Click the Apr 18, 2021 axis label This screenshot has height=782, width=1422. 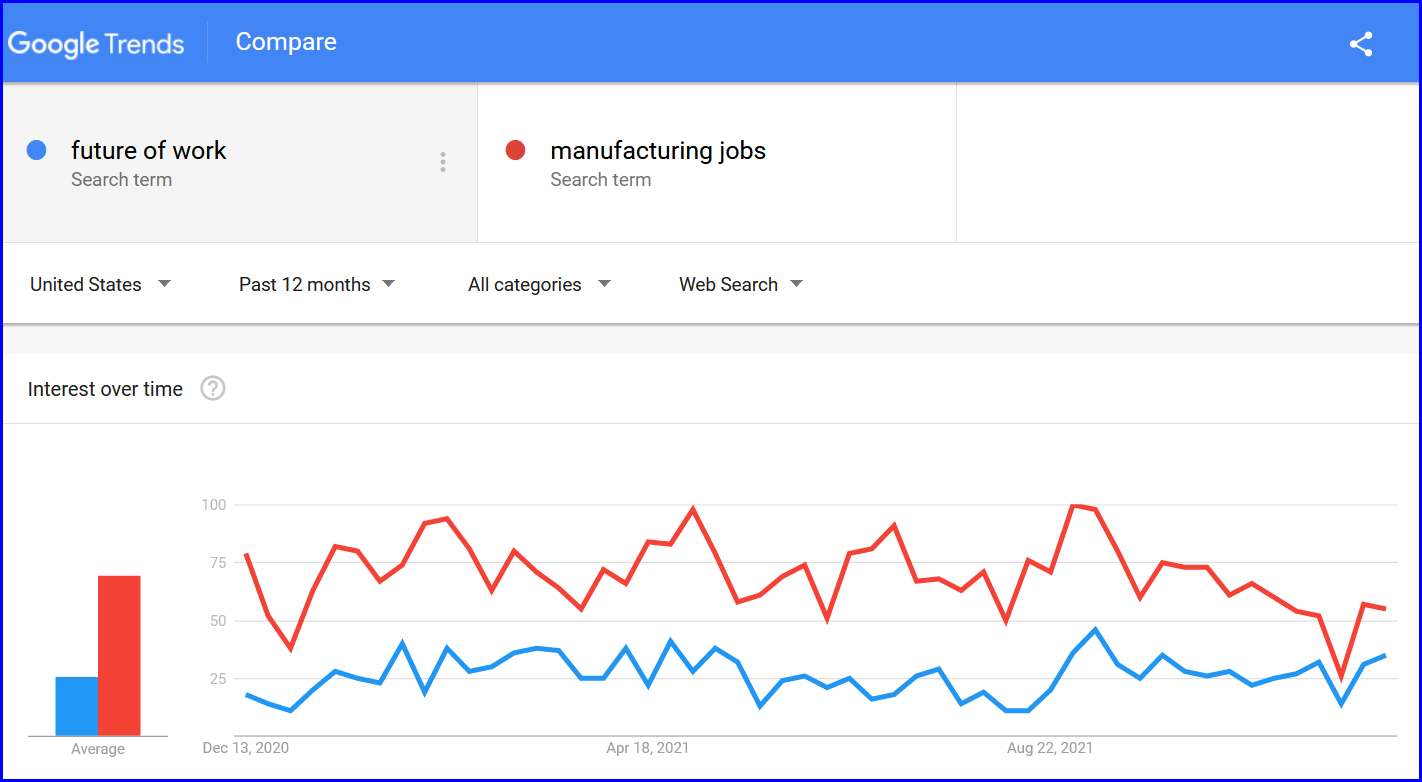[x=648, y=748]
